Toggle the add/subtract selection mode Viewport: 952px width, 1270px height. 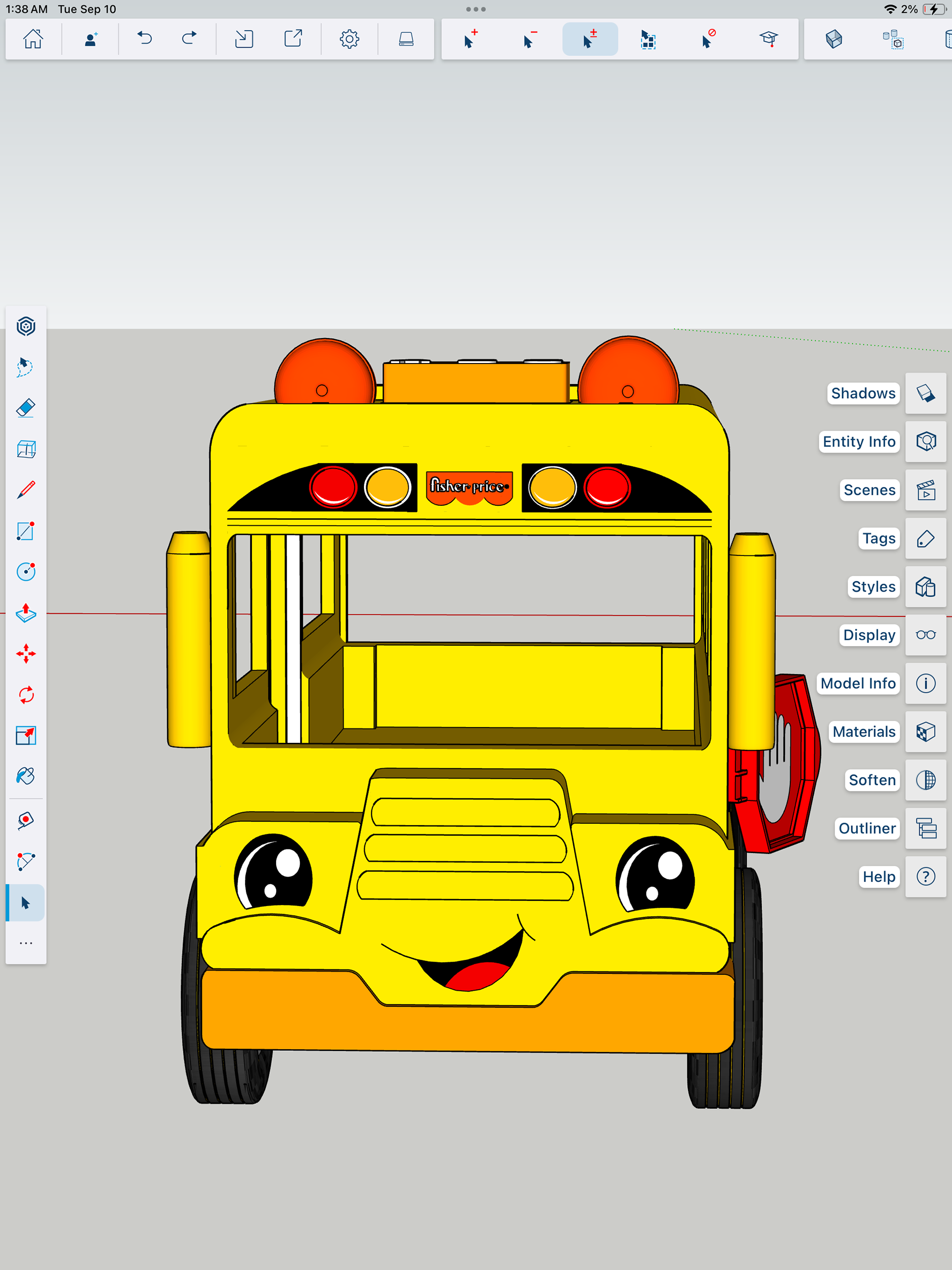(590, 39)
